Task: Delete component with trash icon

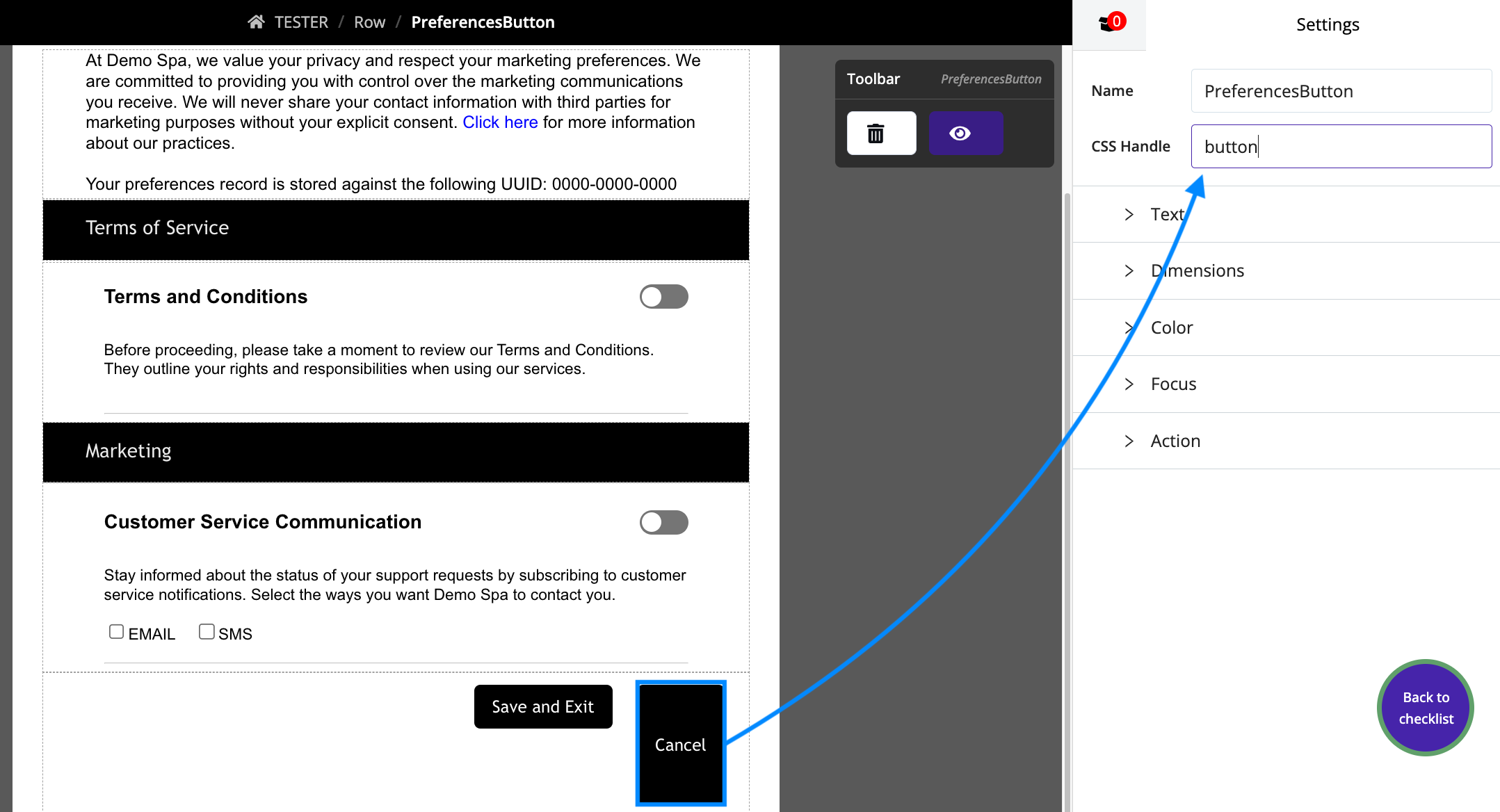Action: (x=881, y=133)
